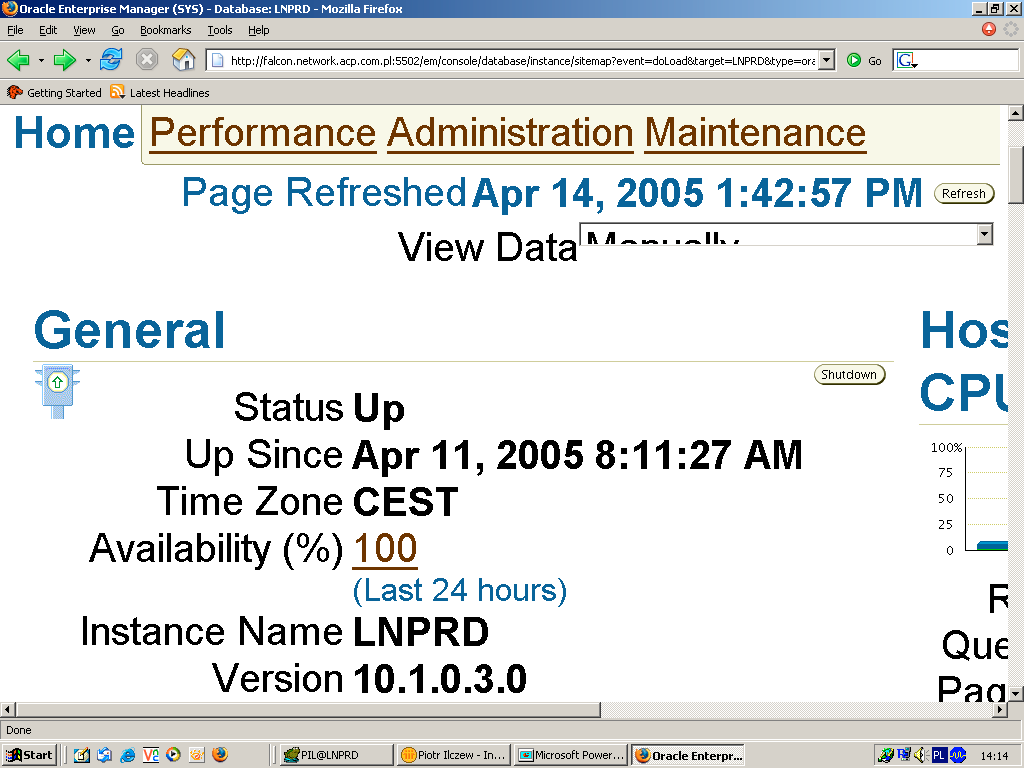This screenshot has width=1024, height=768.
Task: Open the Forward history dropdown arrow
Action: pos(88,61)
